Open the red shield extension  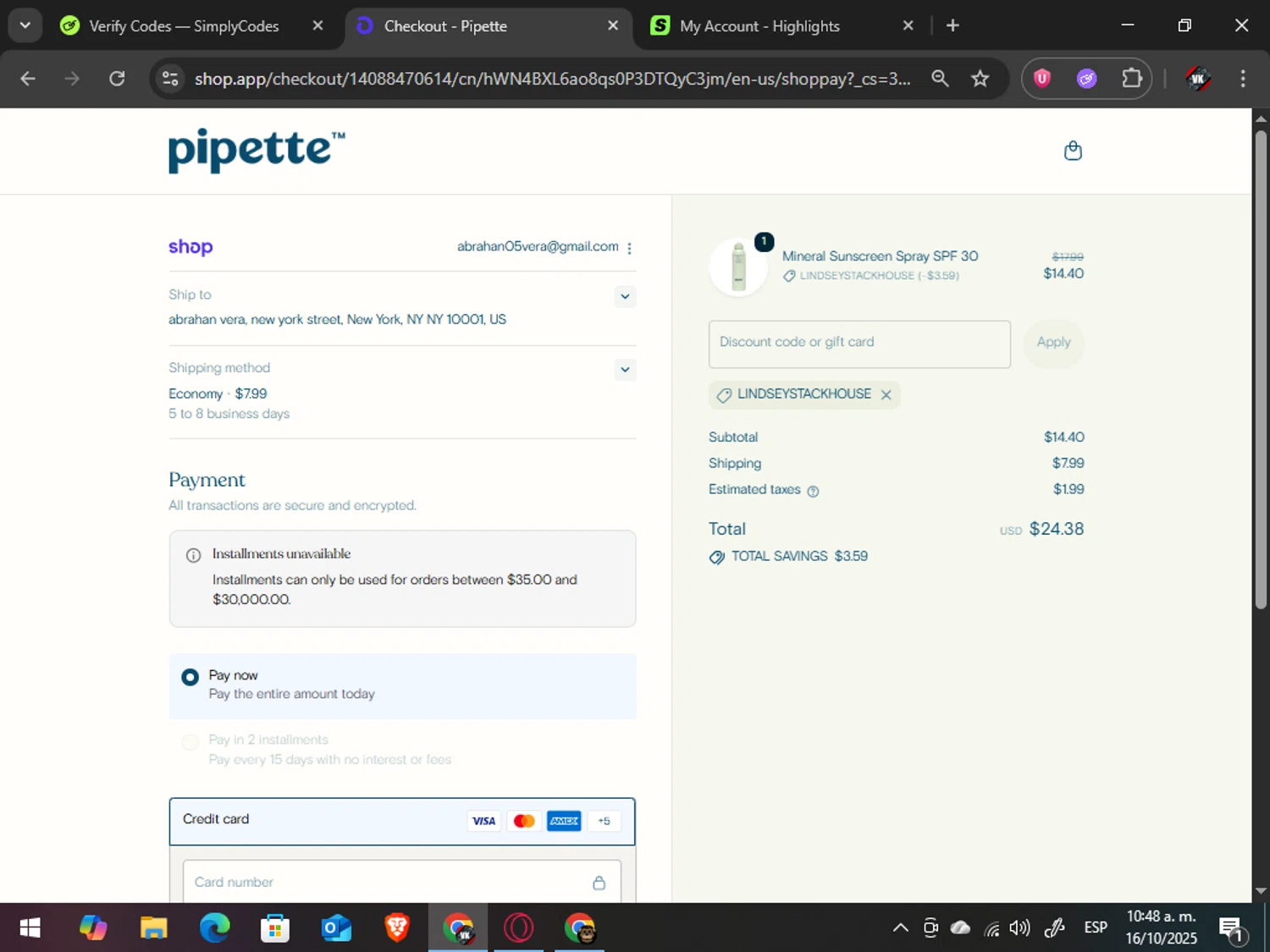1042,79
